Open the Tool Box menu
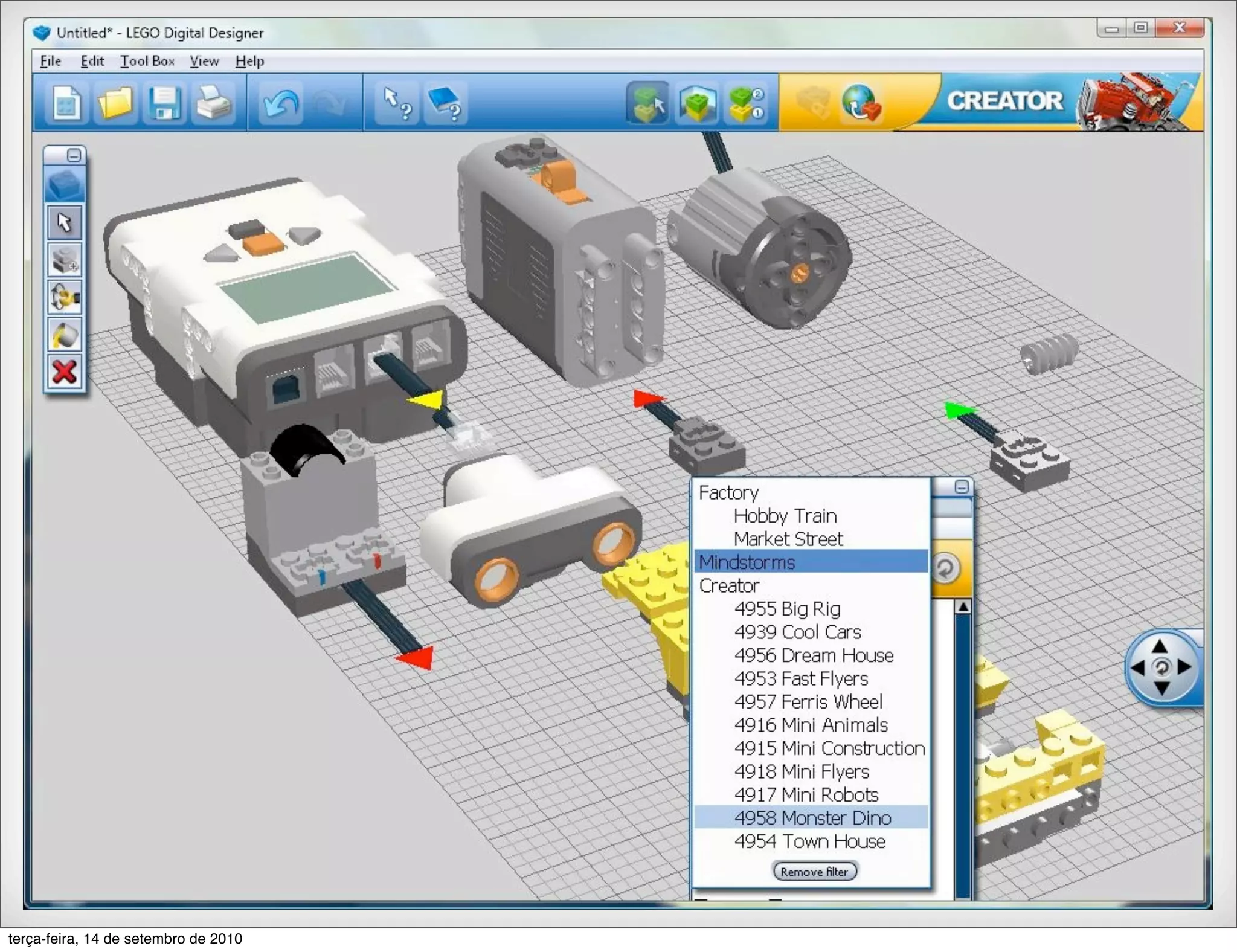The width and height of the screenshot is (1237, 952). point(147,61)
